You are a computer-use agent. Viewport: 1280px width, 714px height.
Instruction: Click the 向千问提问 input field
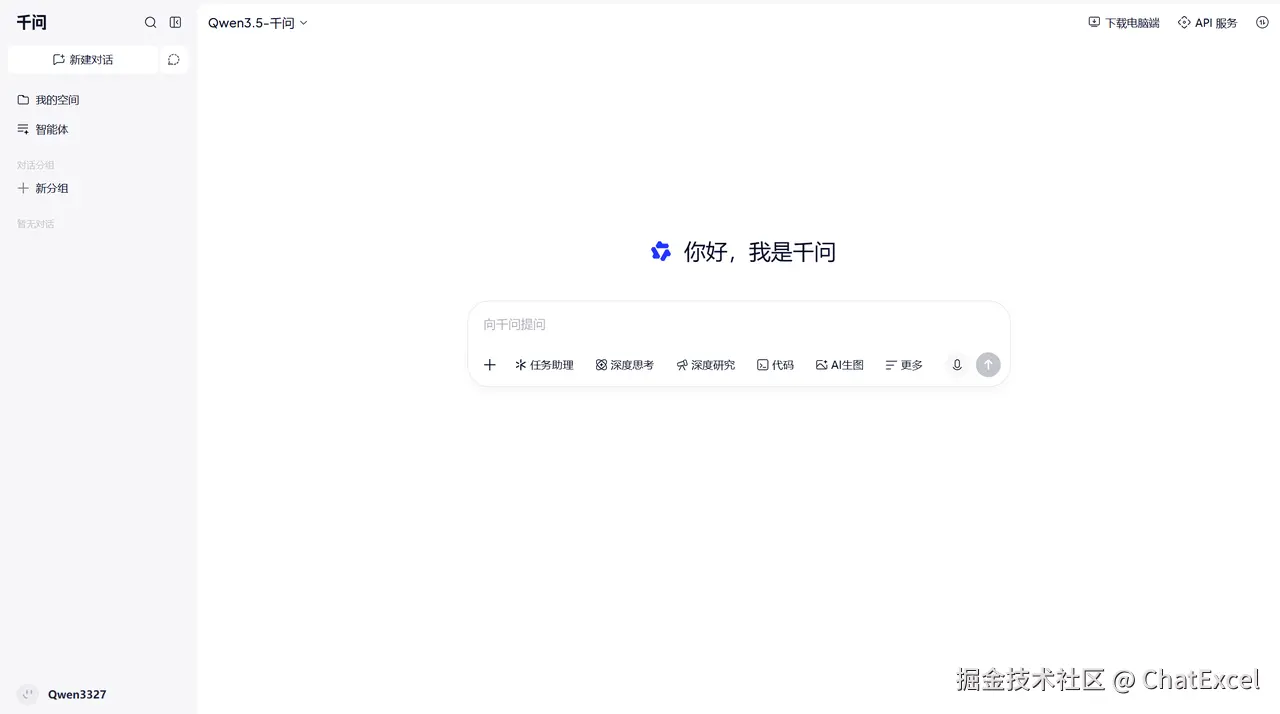pos(739,325)
